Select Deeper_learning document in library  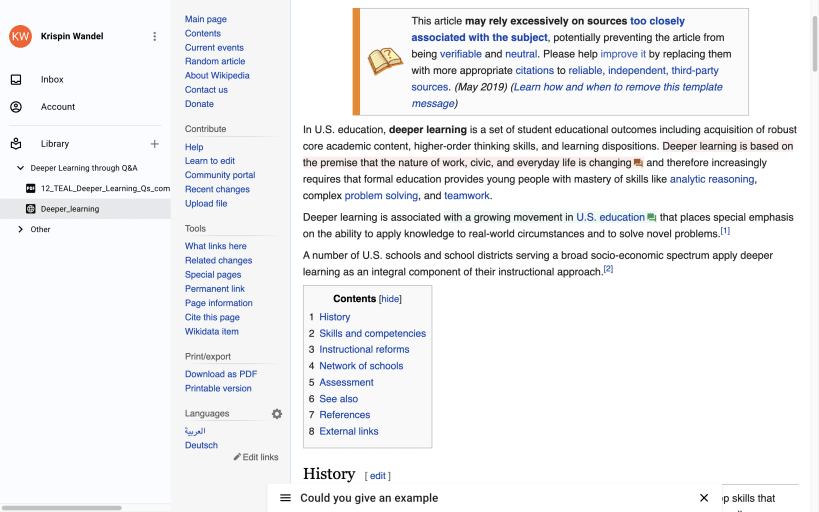tap(70, 209)
